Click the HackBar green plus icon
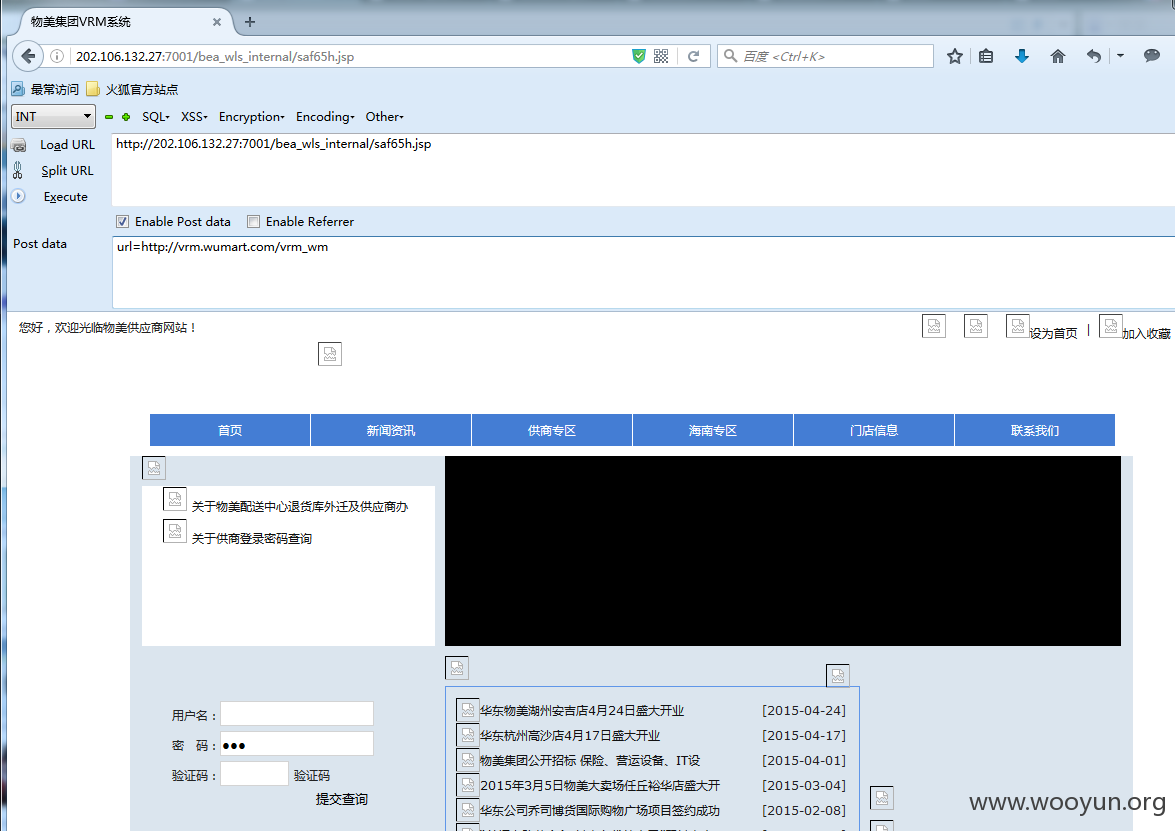The width and height of the screenshot is (1175, 831). tap(126, 117)
